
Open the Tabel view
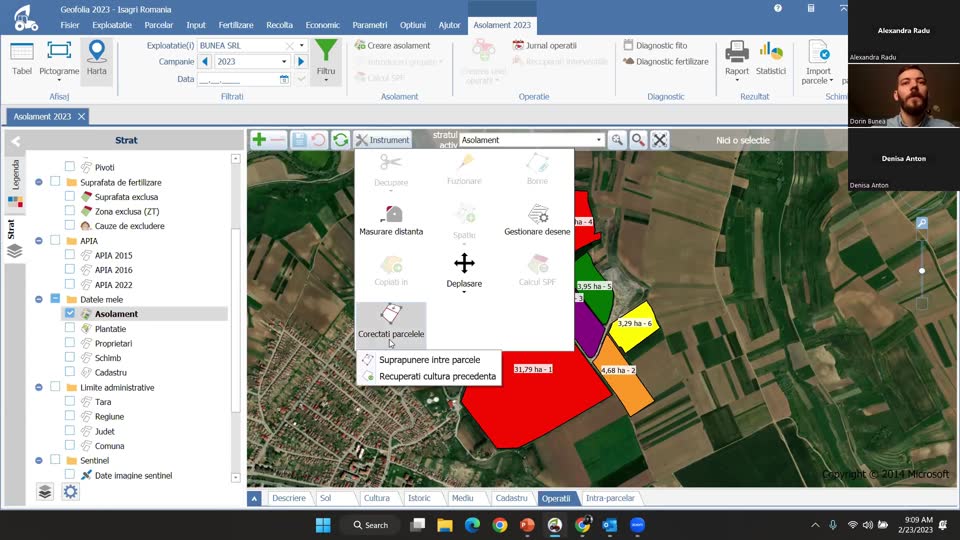[x=21, y=59]
